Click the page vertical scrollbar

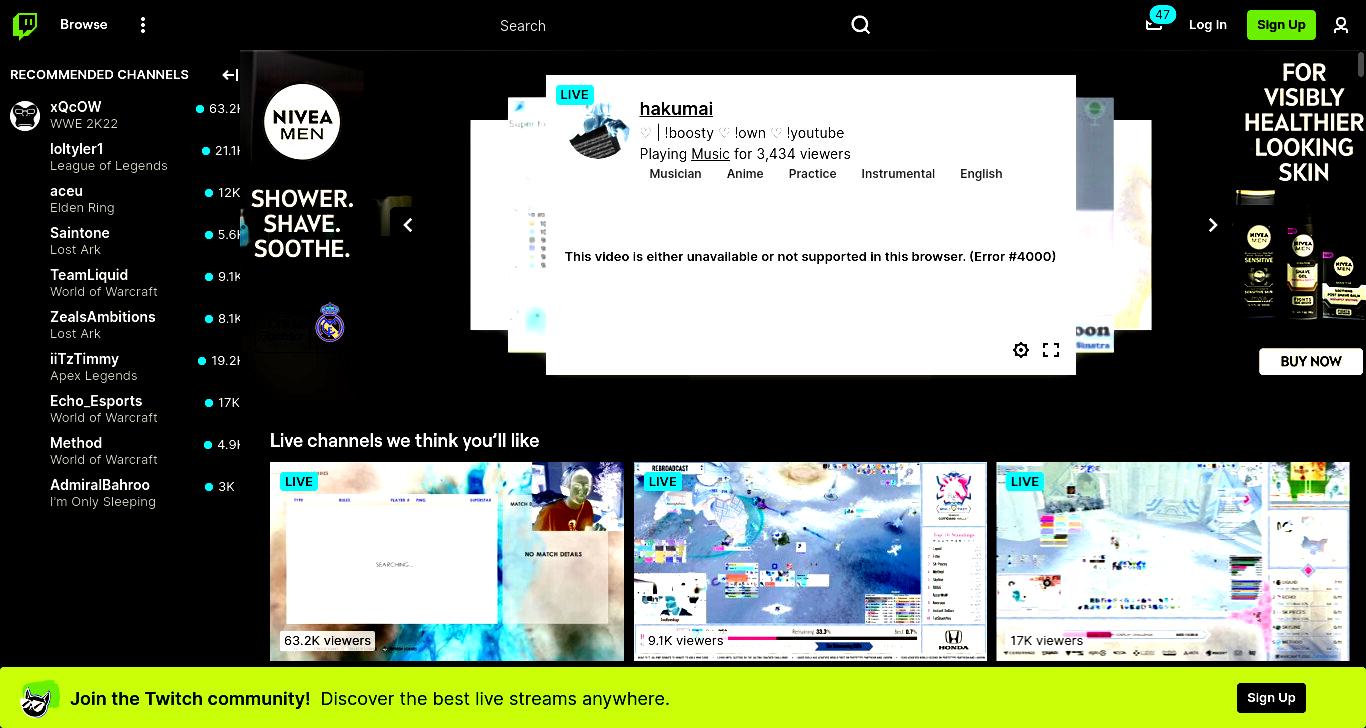[1361, 65]
